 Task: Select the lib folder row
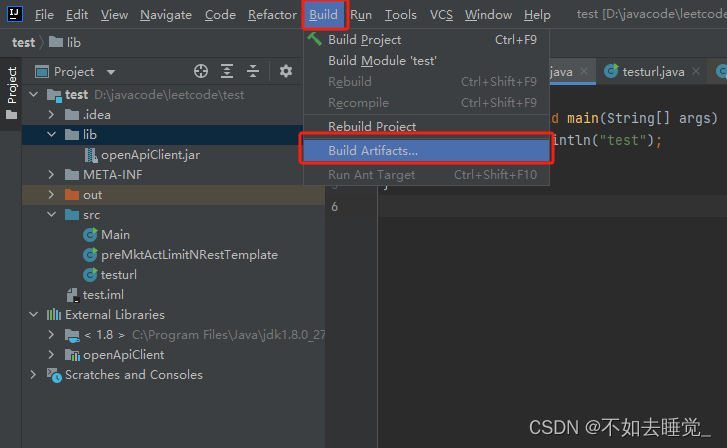(162, 134)
